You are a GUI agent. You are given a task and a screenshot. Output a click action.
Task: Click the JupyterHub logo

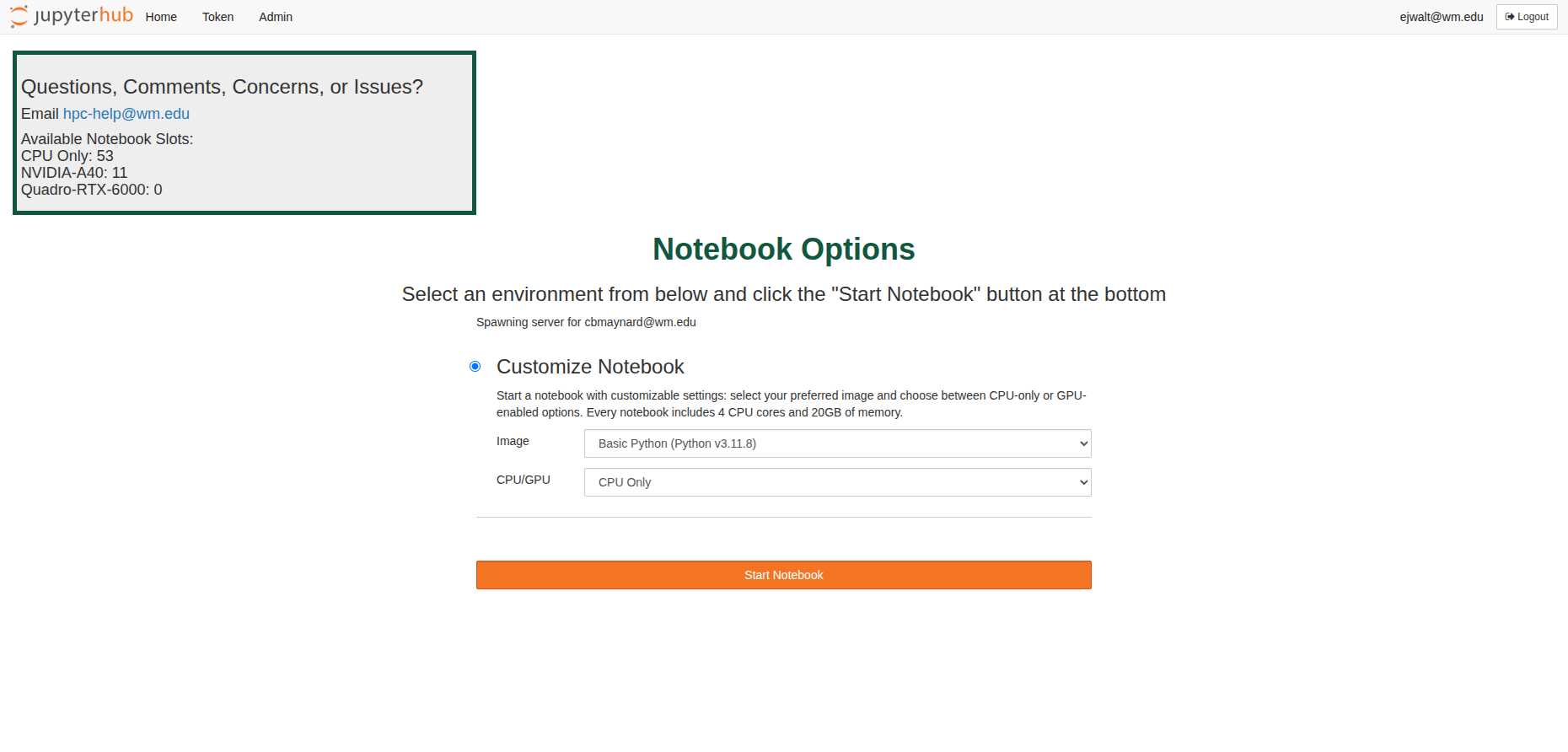coord(72,16)
